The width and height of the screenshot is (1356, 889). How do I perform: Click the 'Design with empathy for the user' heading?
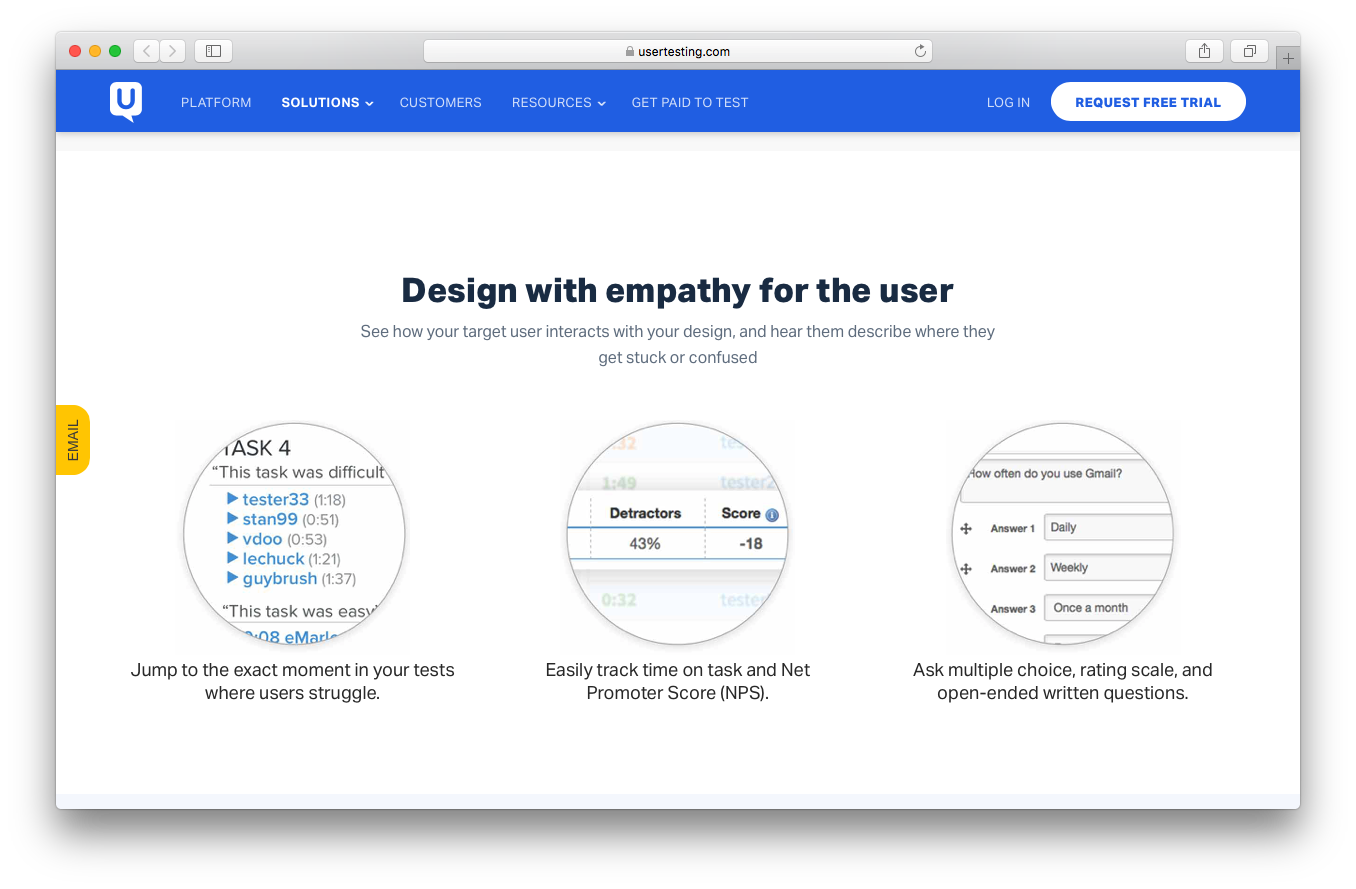[678, 290]
